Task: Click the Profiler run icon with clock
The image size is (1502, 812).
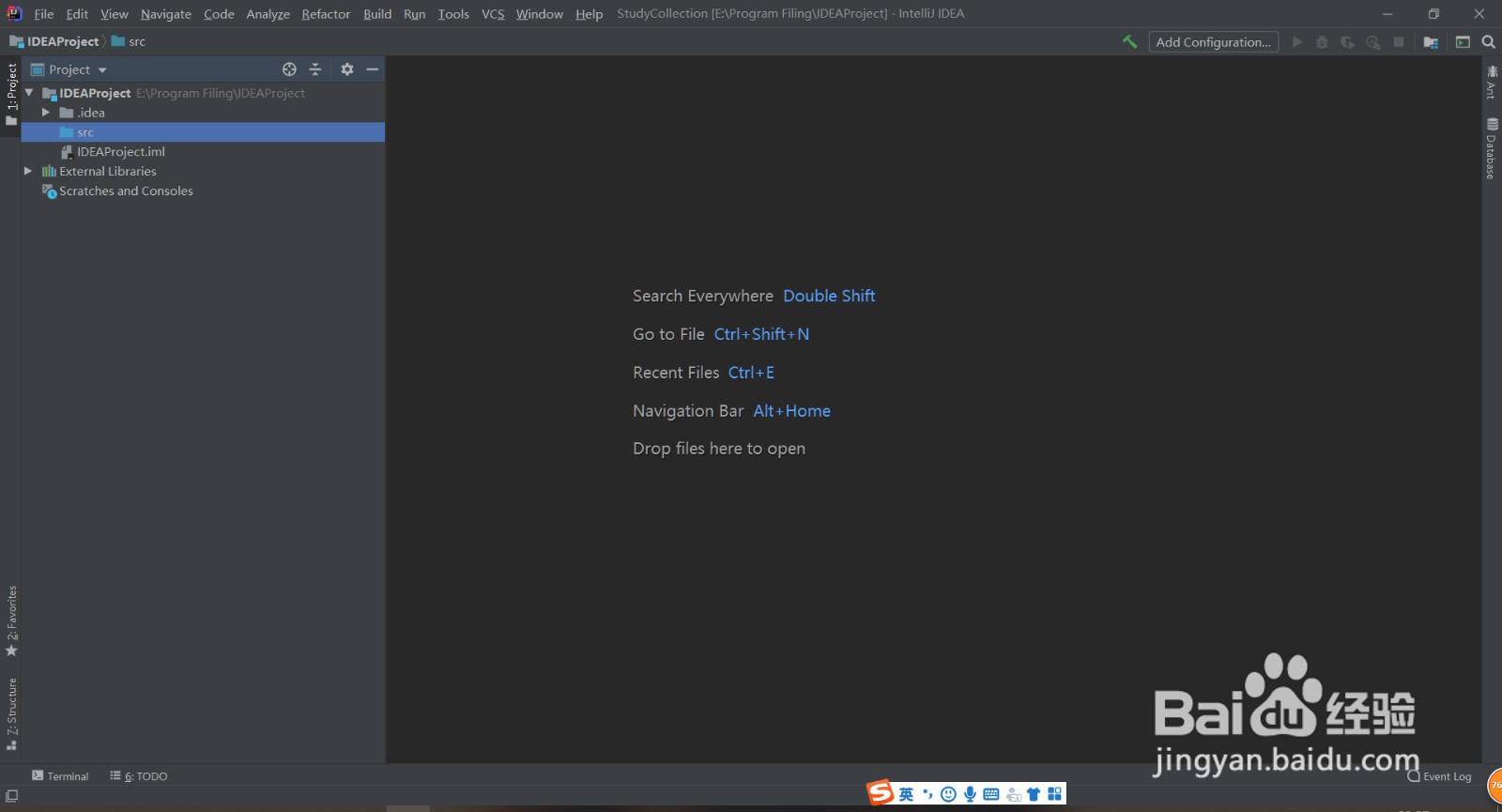Action: pyautogui.click(x=1373, y=42)
